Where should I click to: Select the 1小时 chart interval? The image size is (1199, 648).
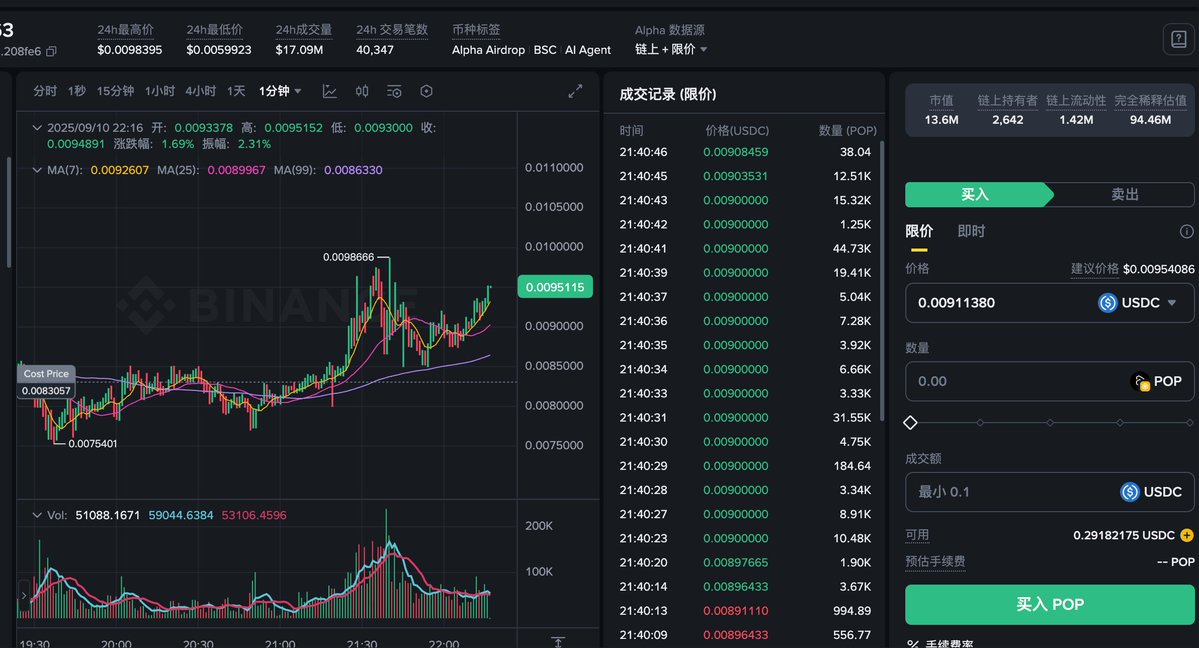(160, 91)
